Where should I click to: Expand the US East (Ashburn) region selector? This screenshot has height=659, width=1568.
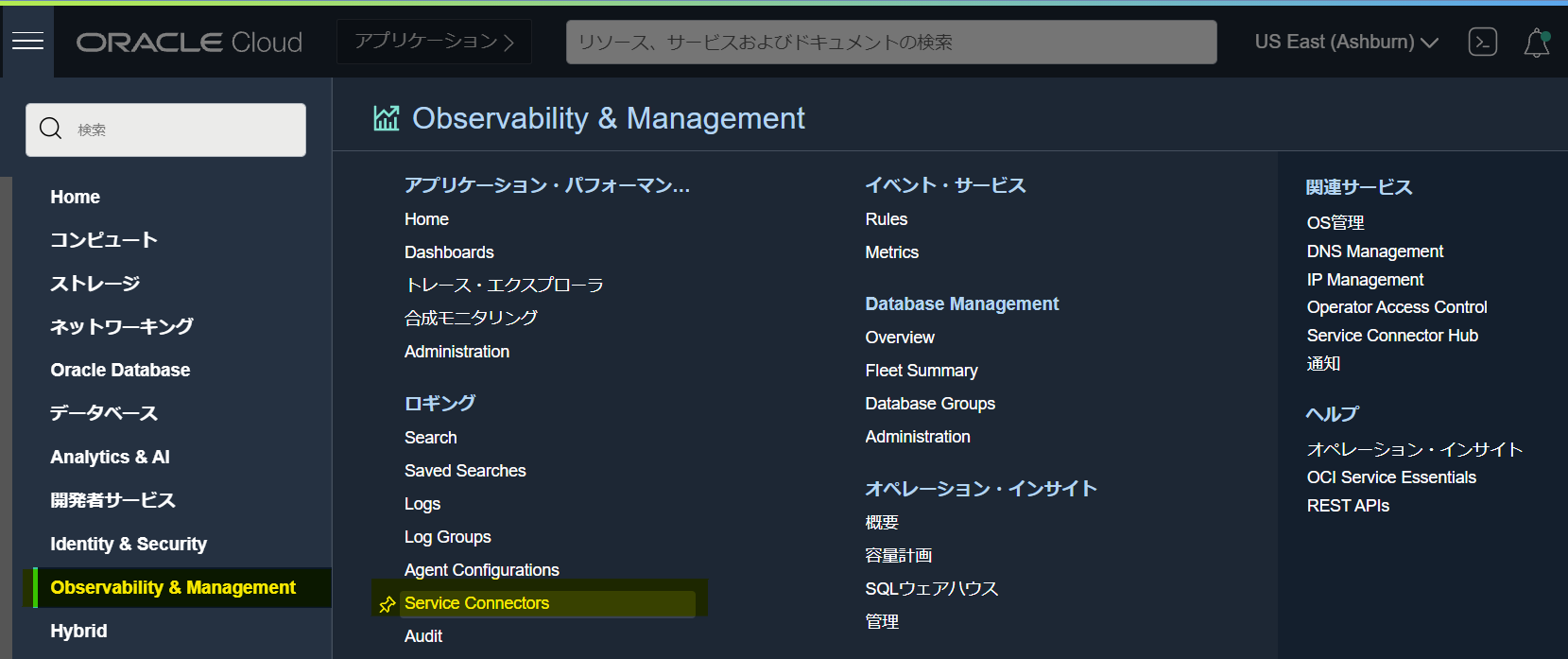(x=1346, y=43)
